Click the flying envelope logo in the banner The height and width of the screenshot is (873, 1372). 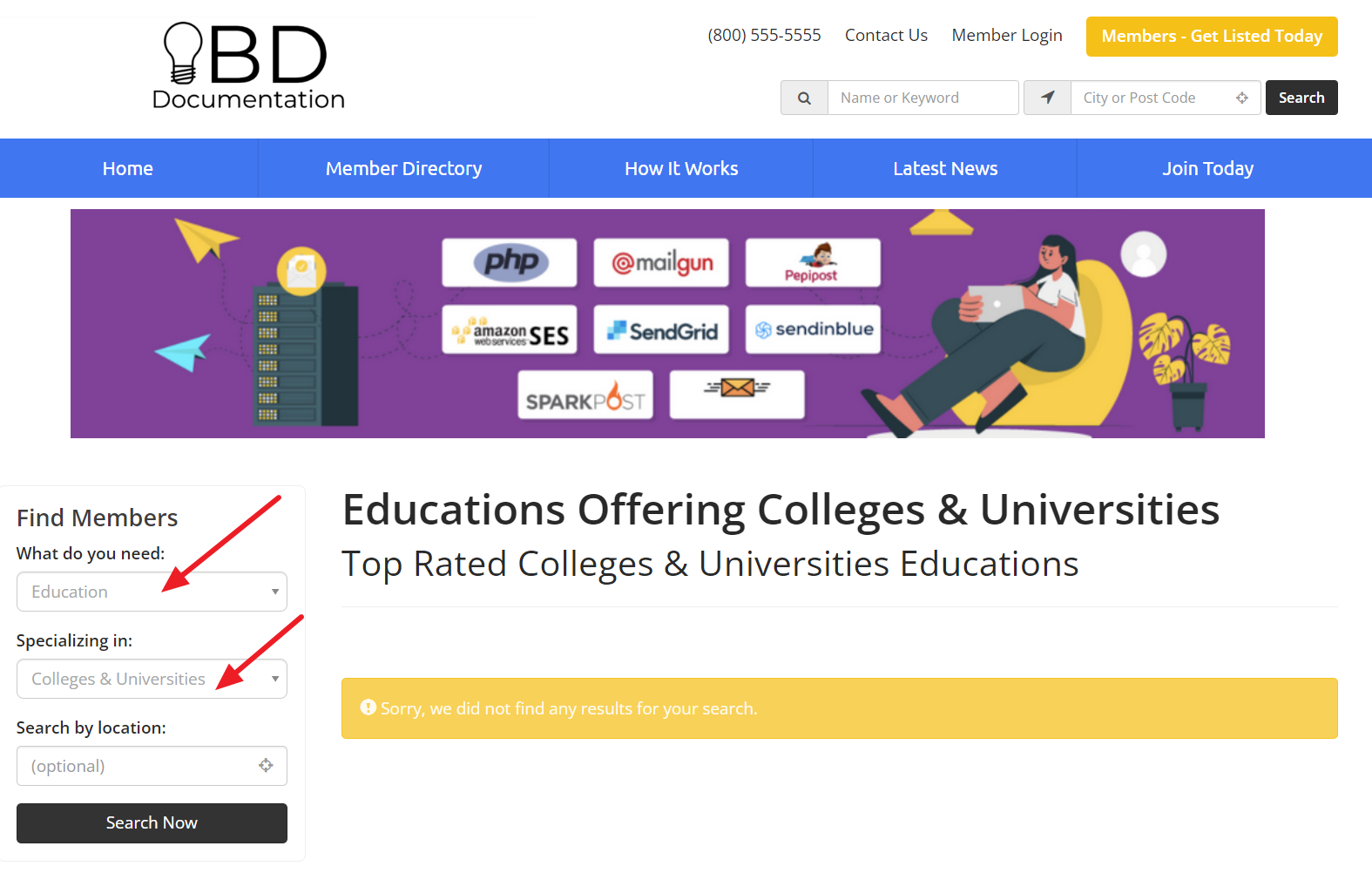coord(737,395)
